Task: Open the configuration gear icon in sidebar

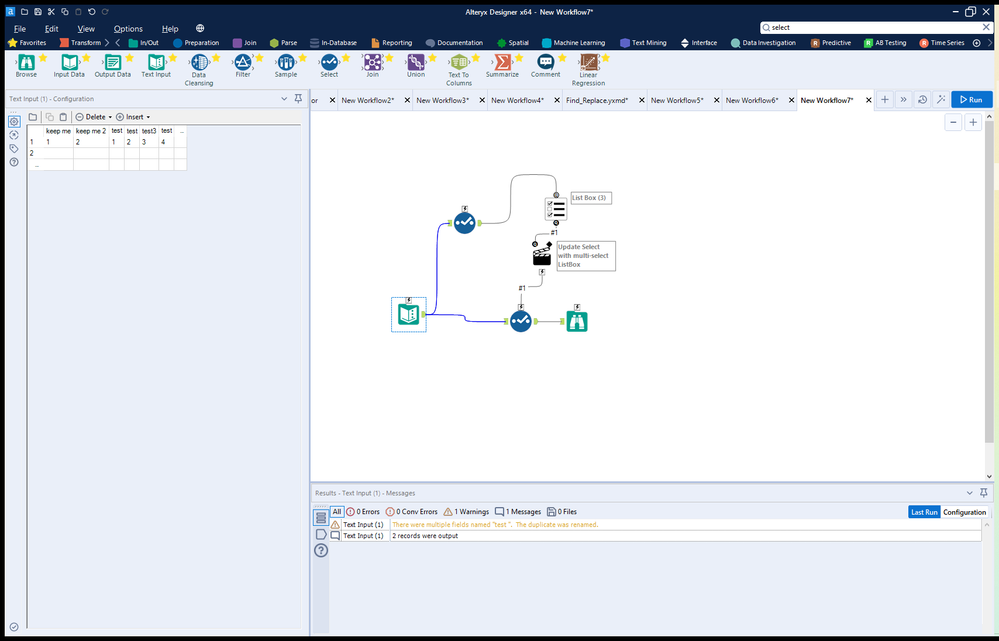Action: (x=14, y=121)
